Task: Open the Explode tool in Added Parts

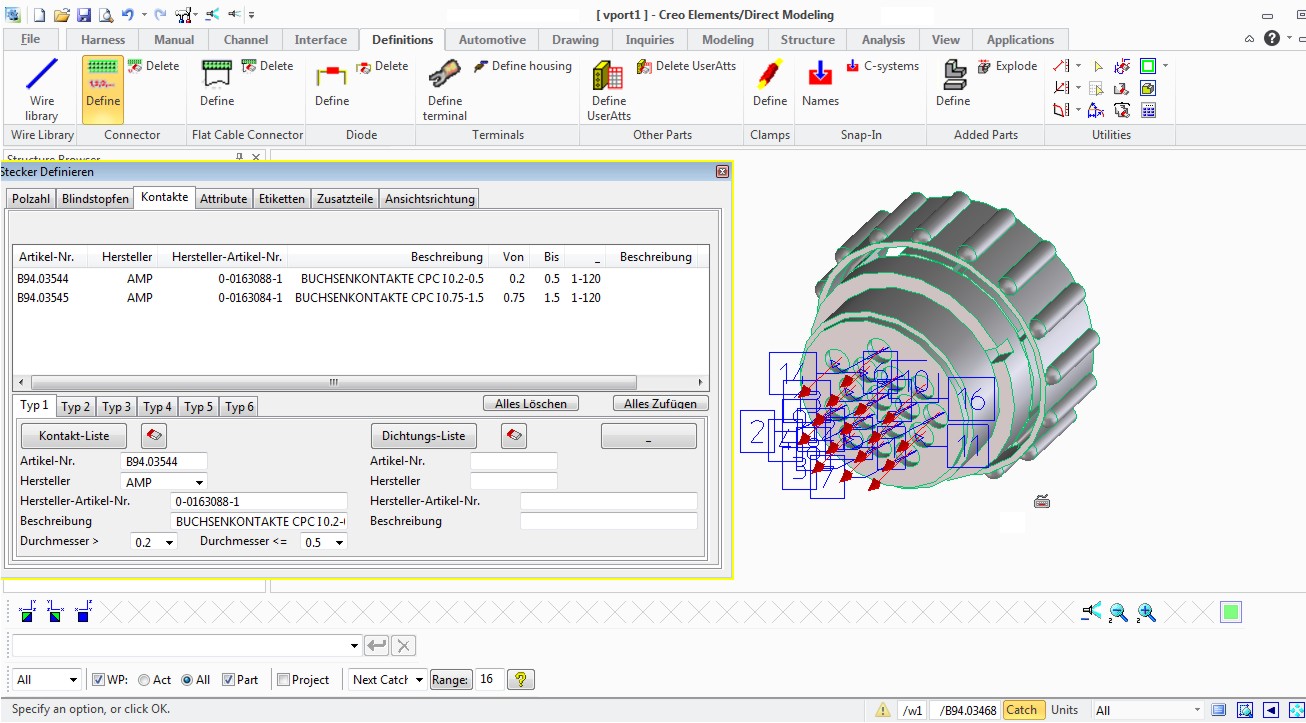Action: pos(1008,66)
